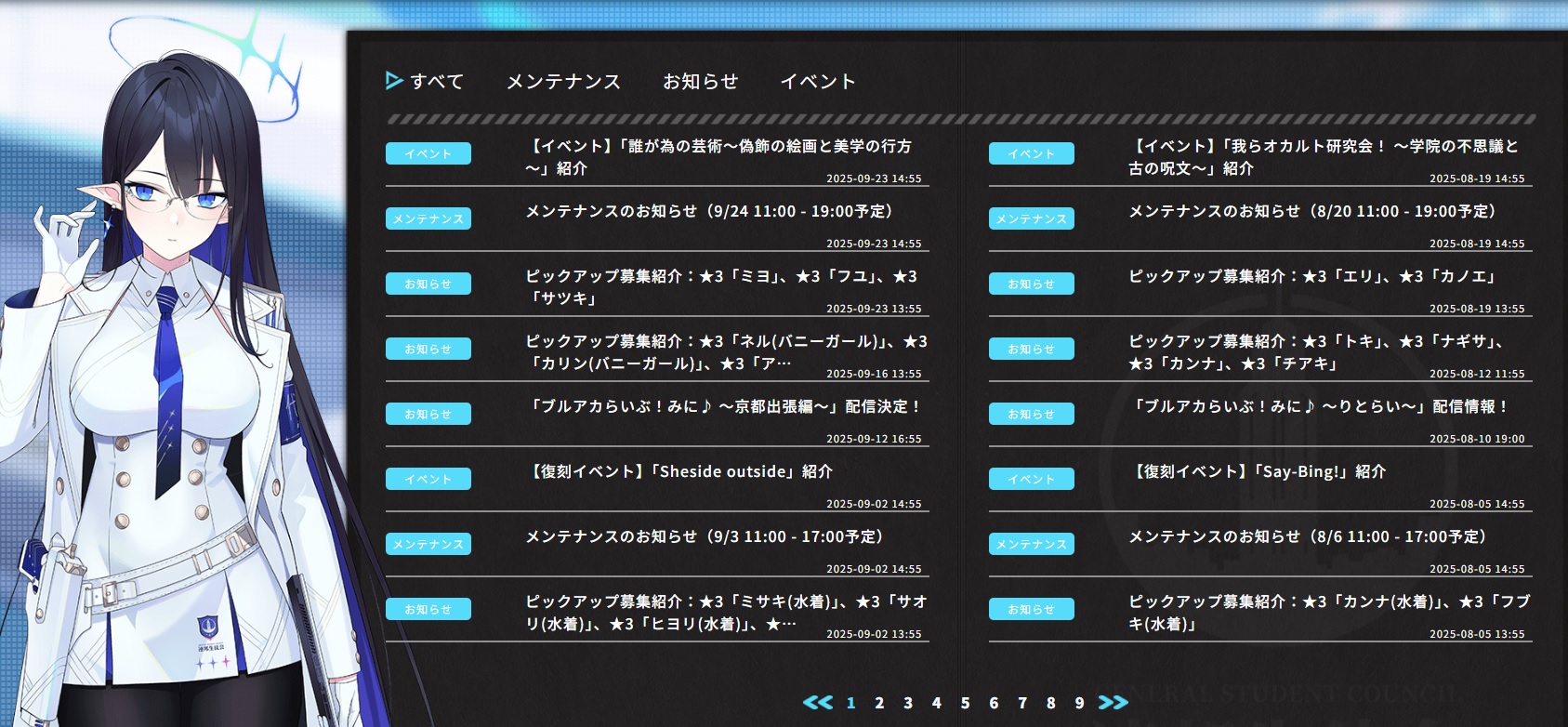Screen dimensions: 1568x727
Task: Open the Sheside outside rerun event article
Action: [679, 472]
